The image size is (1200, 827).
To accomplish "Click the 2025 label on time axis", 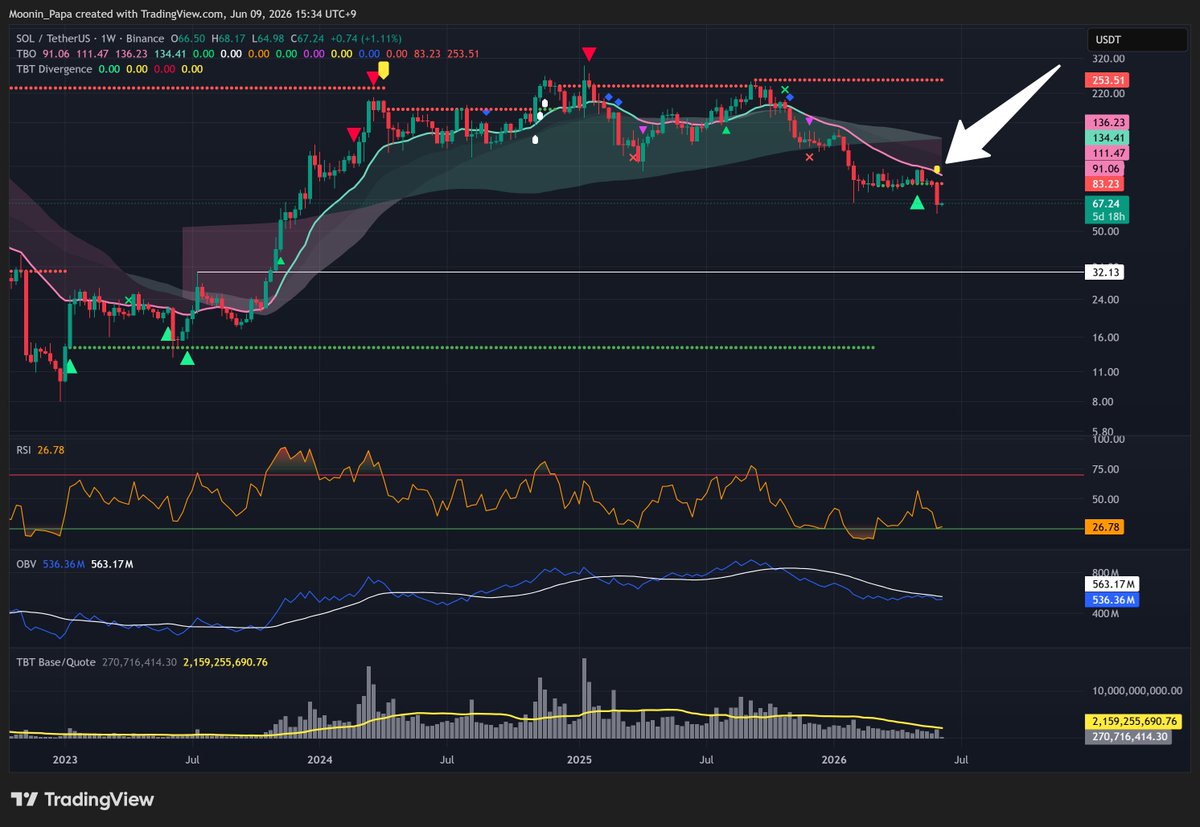I will [579, 761].
